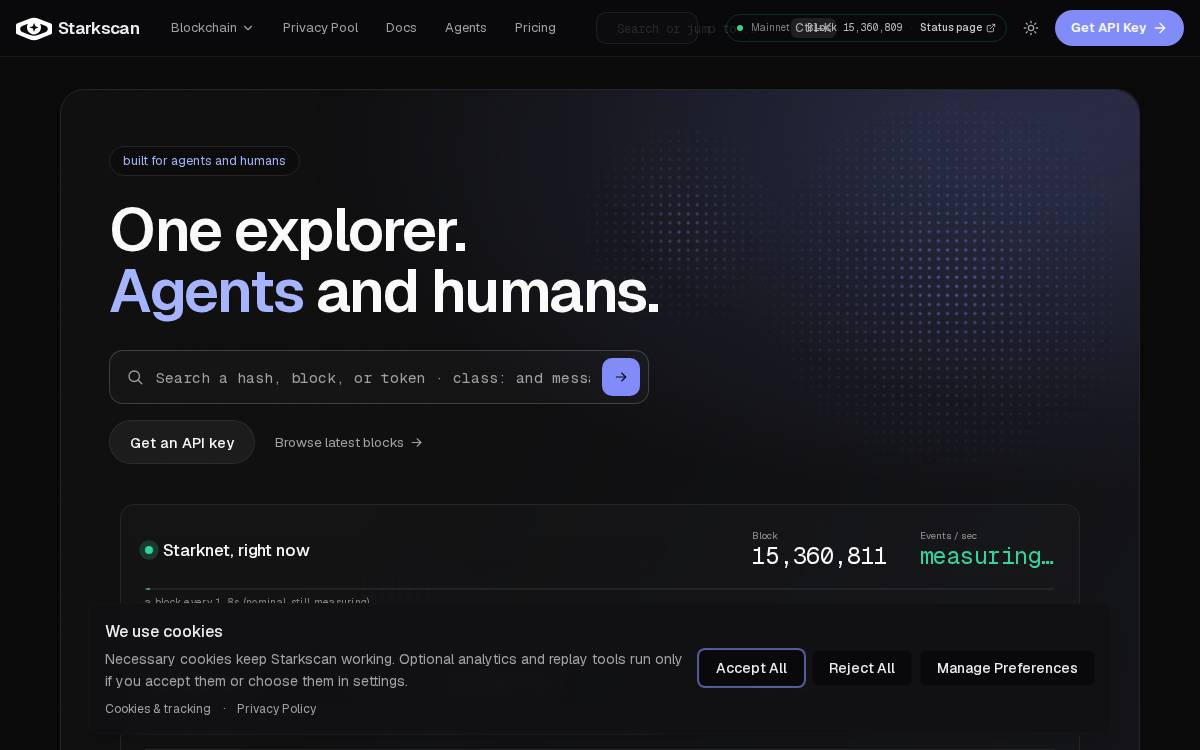
Task: Click the green live dot beside Starknet
Action: point(149,550)
